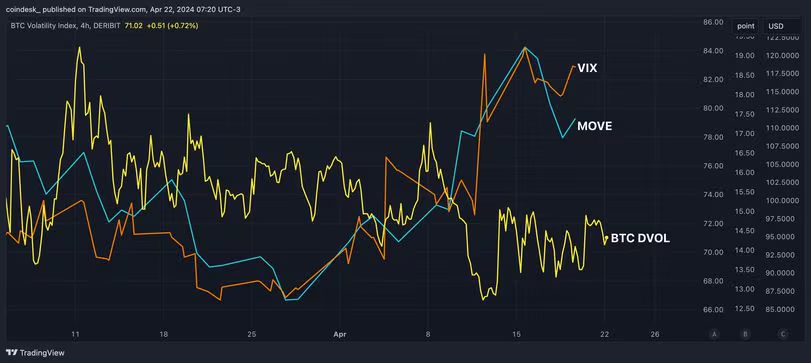Image resolution: width=811 pixels, height=363 pixels.
Task: Click date label '18' on time axis
Action: pos(164,335)
